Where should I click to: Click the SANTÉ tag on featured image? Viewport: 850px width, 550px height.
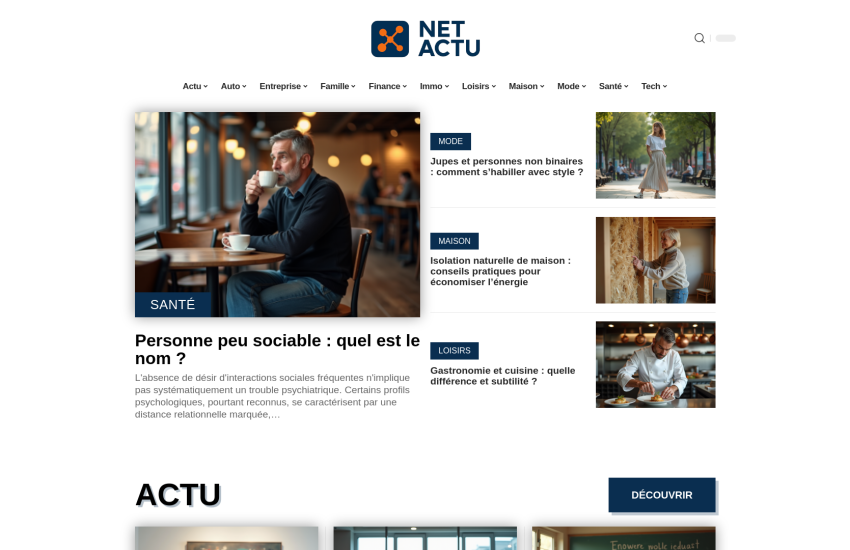(x=172, y=305)
